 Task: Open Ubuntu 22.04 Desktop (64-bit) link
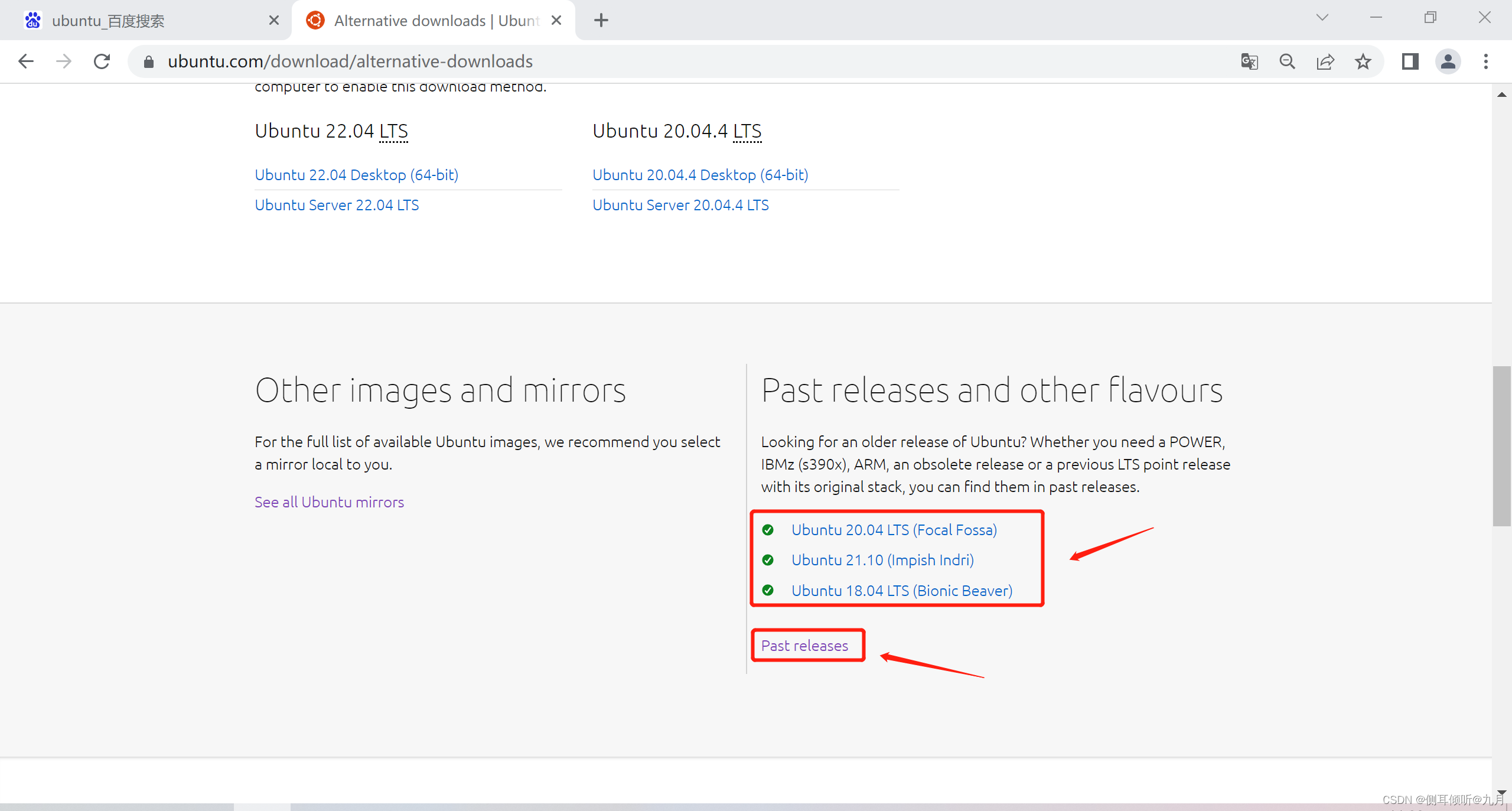357,175
